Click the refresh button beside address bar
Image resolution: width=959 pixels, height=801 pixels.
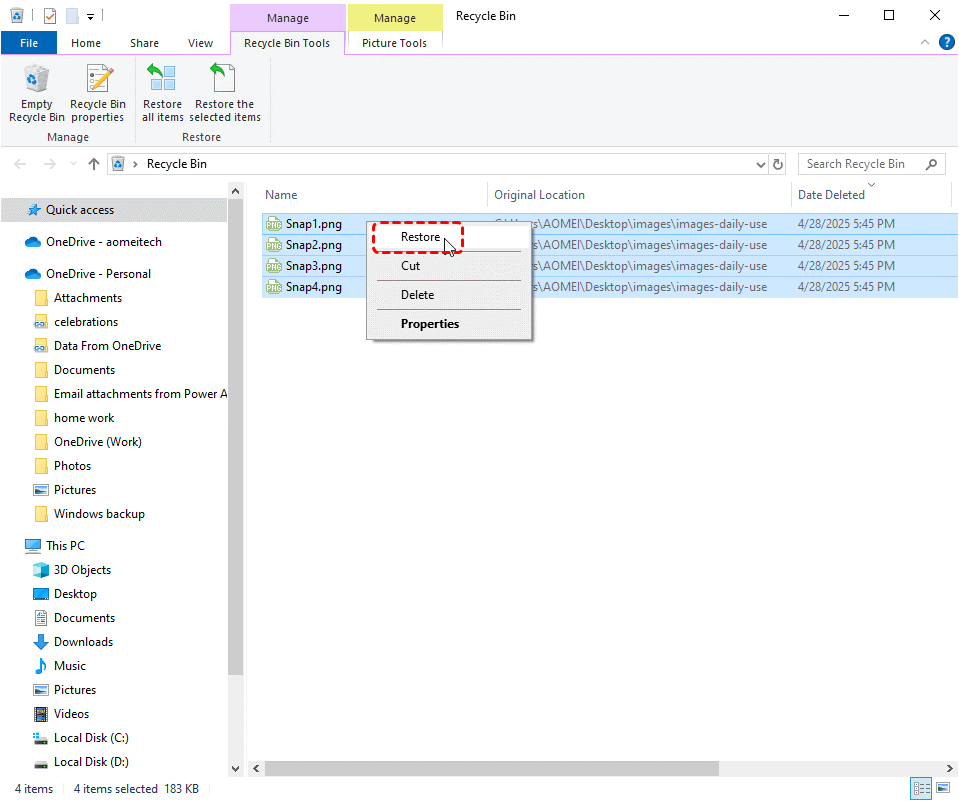click(x=780, y=164)
